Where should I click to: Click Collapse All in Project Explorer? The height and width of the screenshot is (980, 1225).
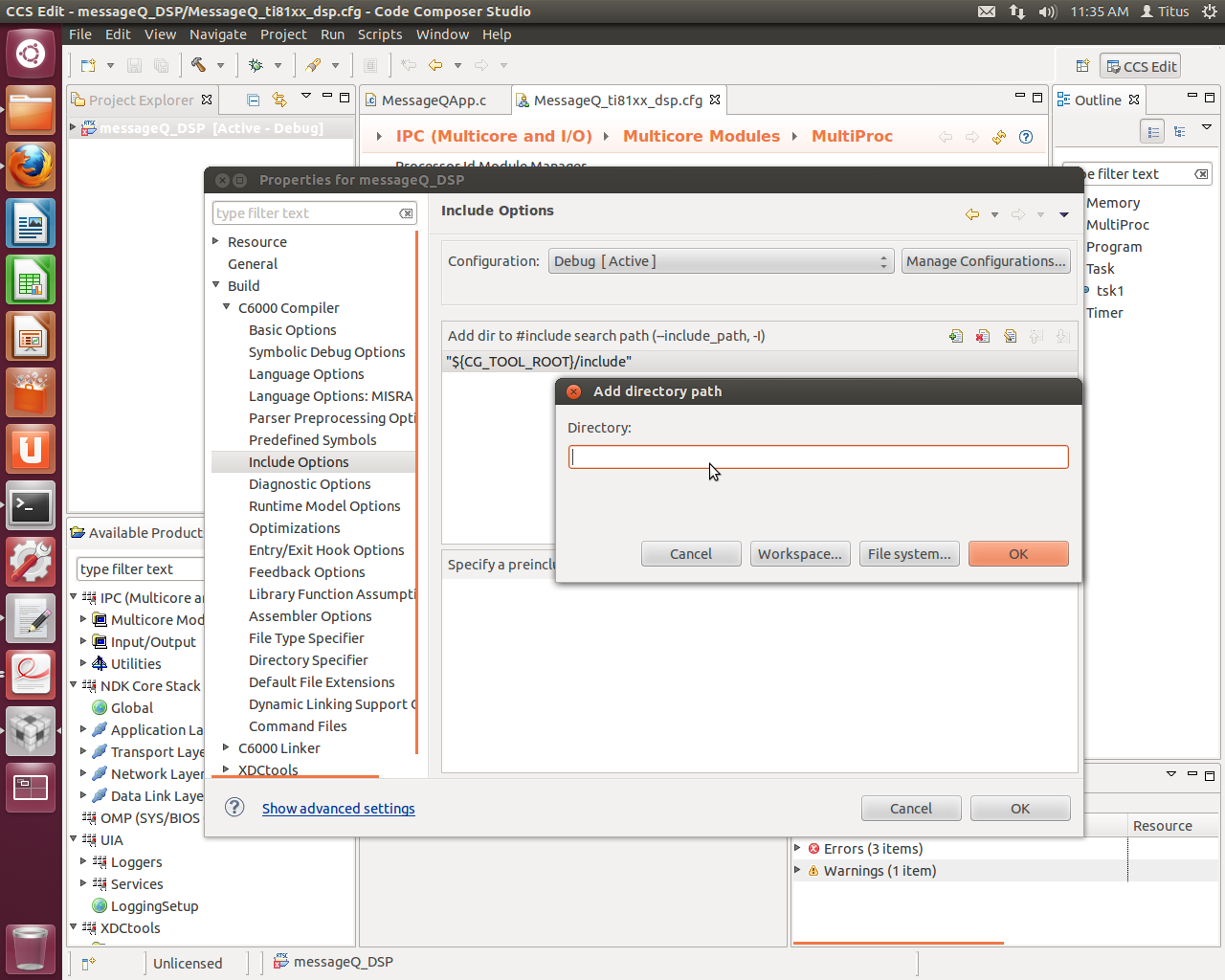point(253,100)
